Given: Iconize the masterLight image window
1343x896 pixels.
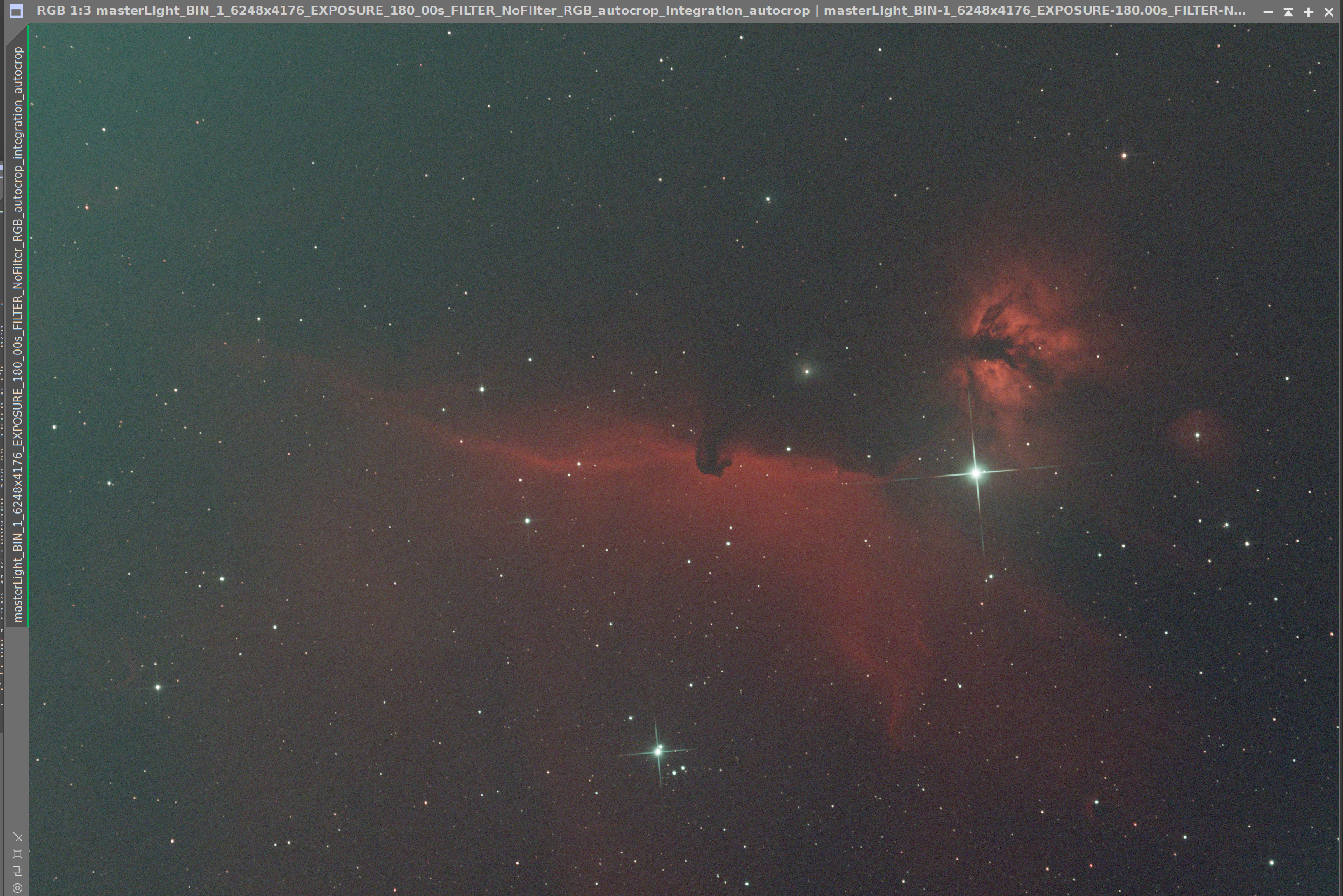Looking at the screenshot, I should point(1267,11).
